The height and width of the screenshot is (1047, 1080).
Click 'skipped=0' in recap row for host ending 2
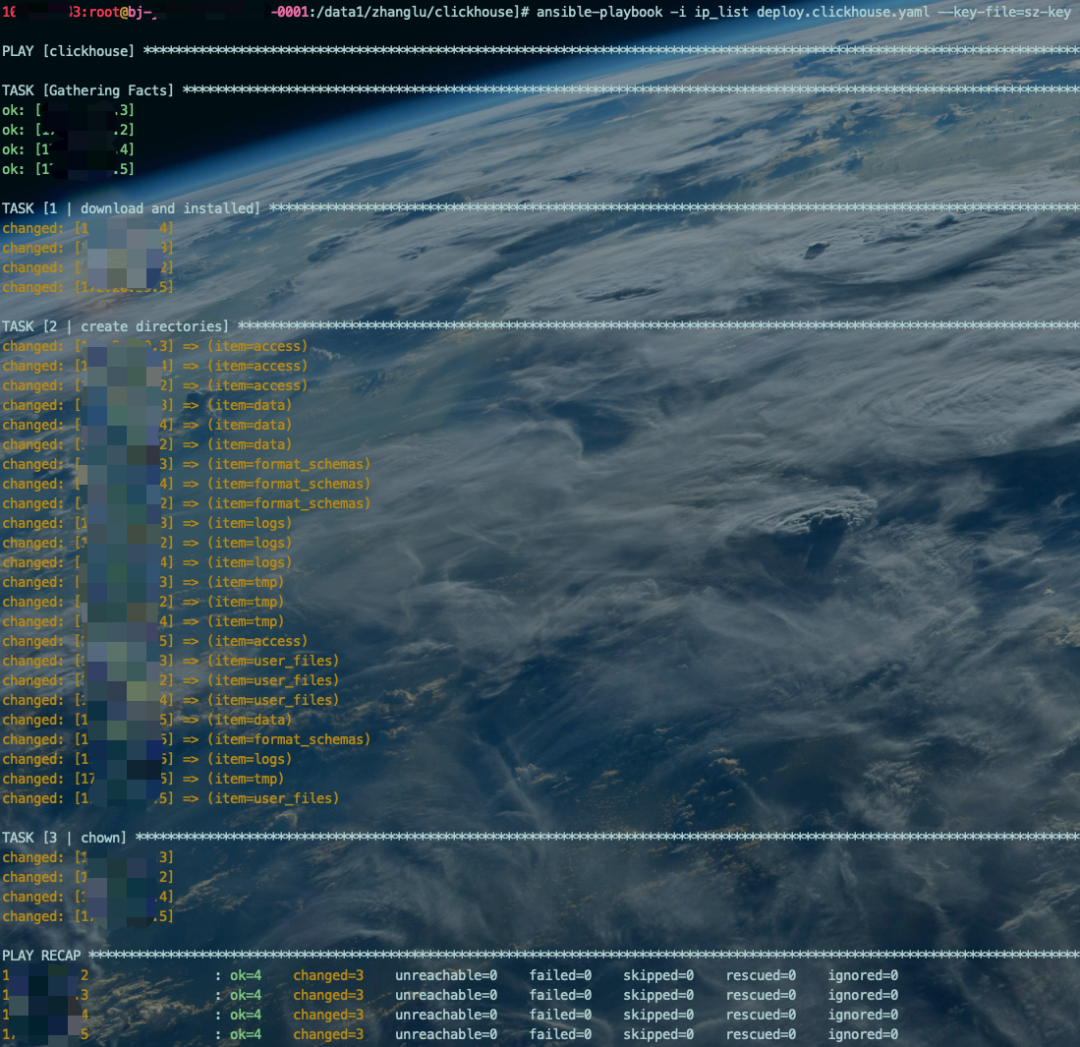[658, 975]
